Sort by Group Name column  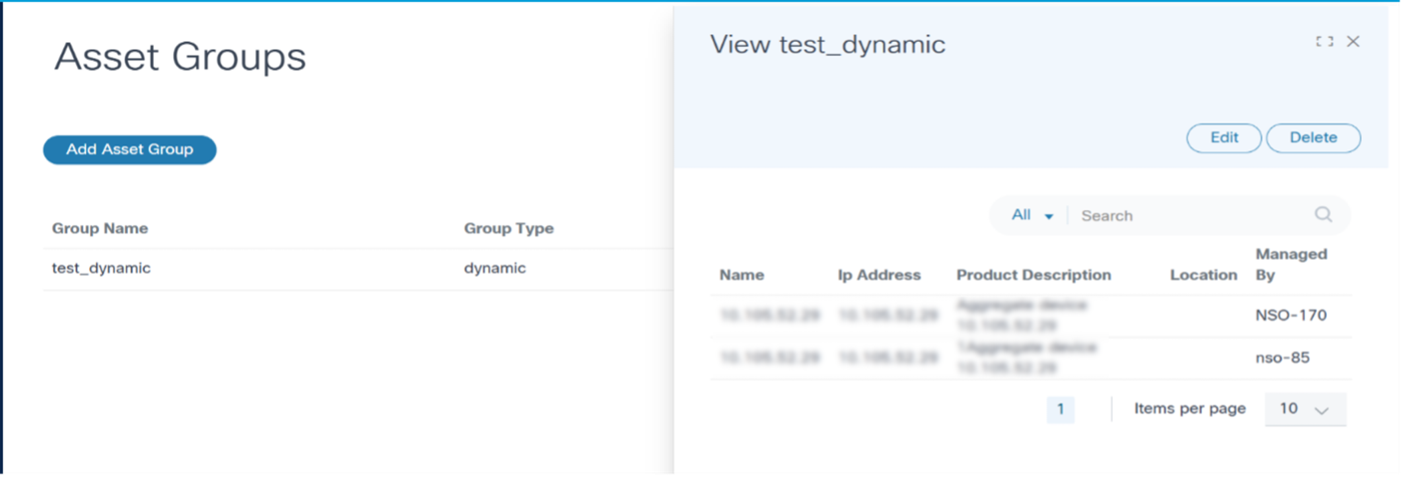100,228
